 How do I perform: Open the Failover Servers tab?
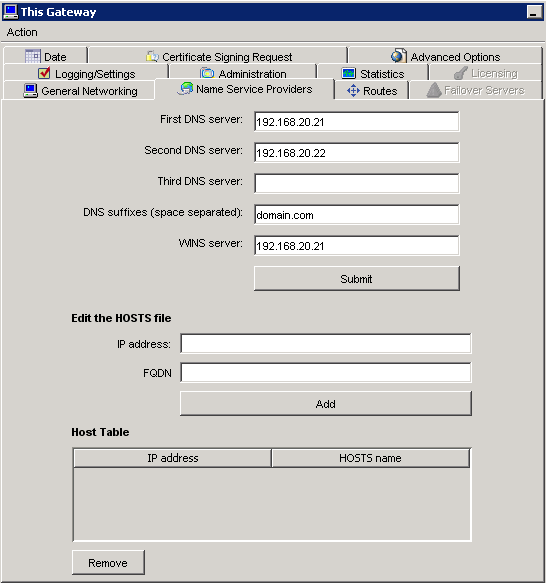pyautogui.click(x=475, y=90)
